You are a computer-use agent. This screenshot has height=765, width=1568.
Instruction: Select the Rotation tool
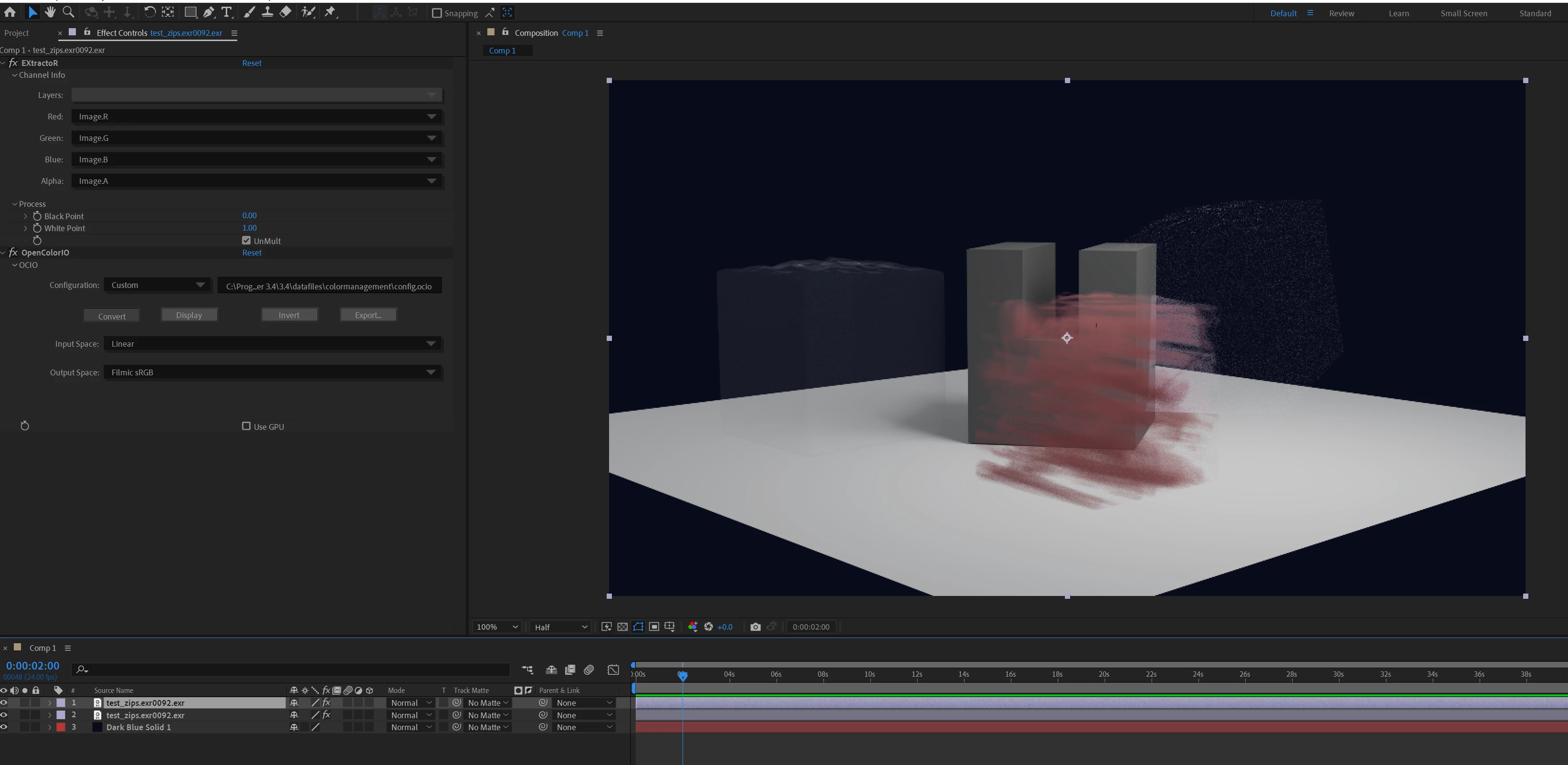click(149, 12)
